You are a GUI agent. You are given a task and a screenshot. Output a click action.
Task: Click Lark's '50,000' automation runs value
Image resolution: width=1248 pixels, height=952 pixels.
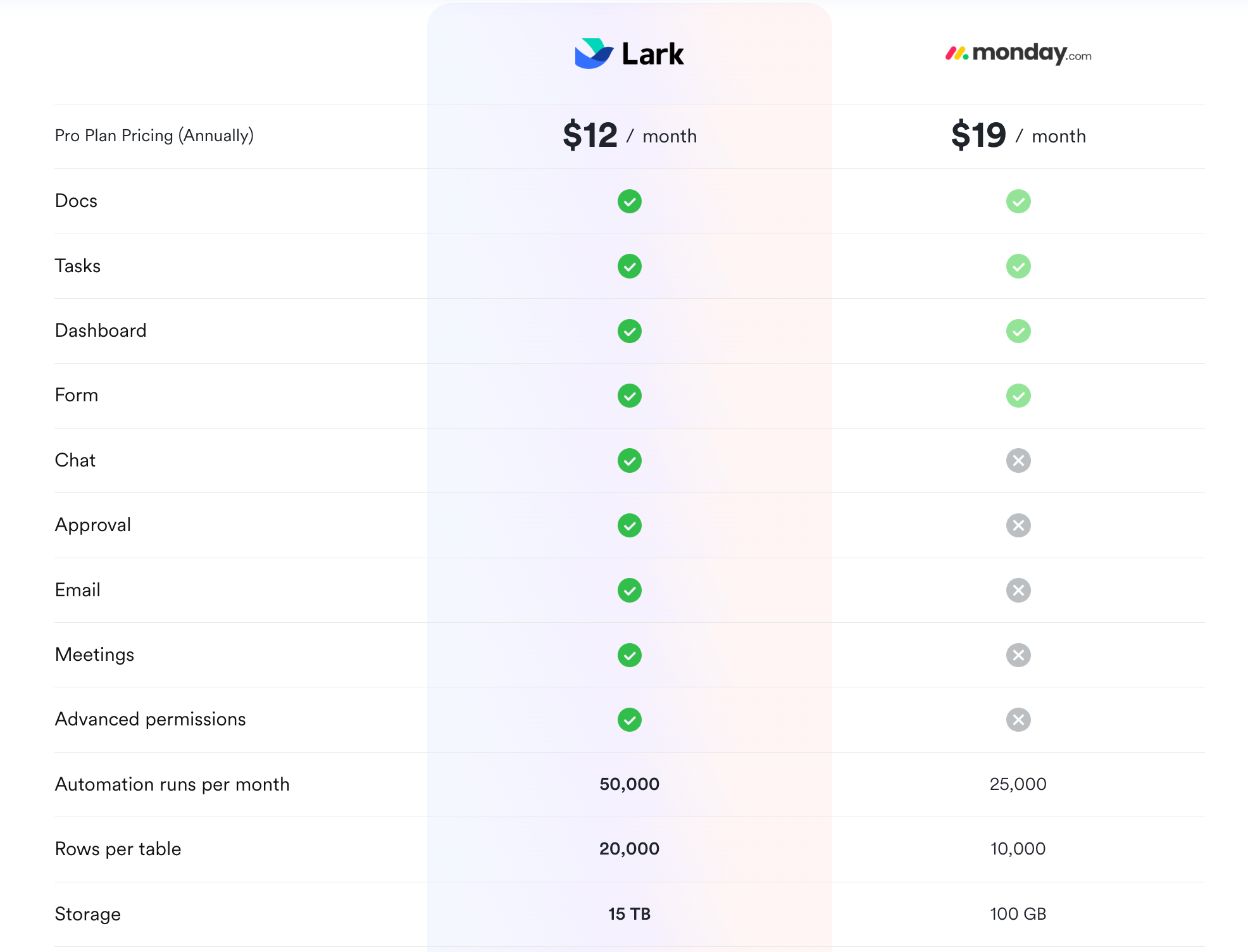pos(630,784)
